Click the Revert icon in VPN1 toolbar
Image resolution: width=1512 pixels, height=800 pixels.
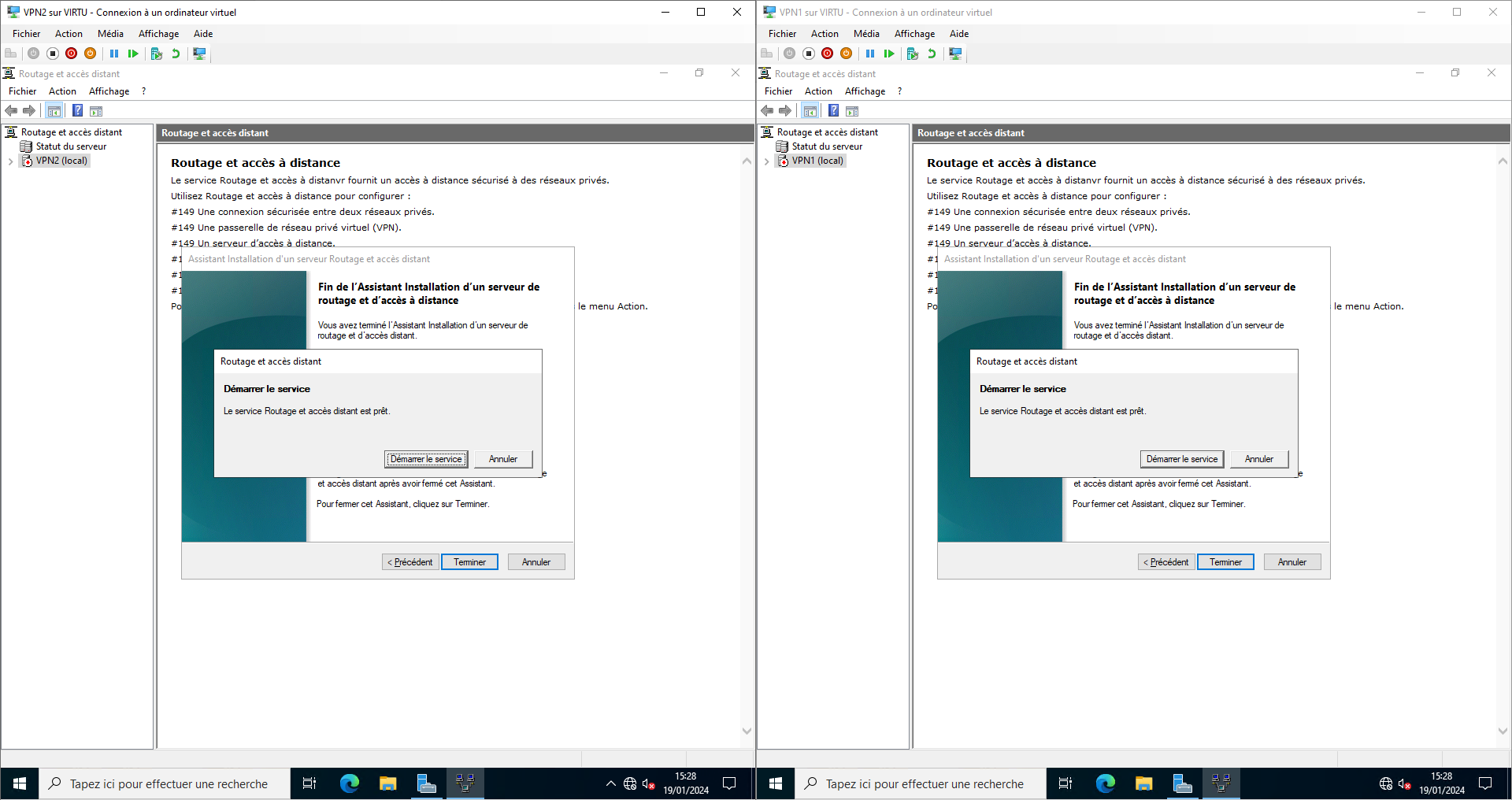click(x=932, y=54)
